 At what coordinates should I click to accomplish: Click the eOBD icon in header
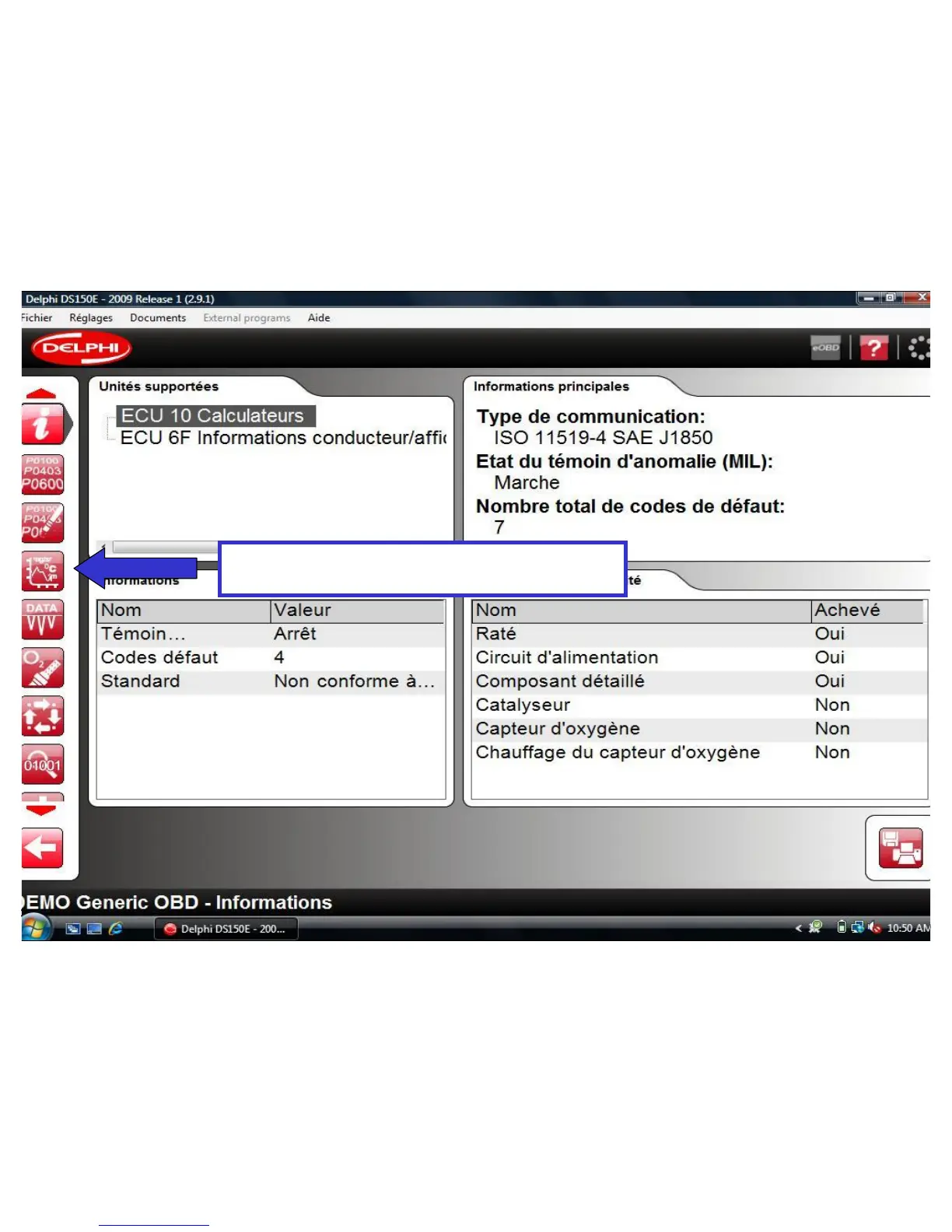[x=825, y=348]
